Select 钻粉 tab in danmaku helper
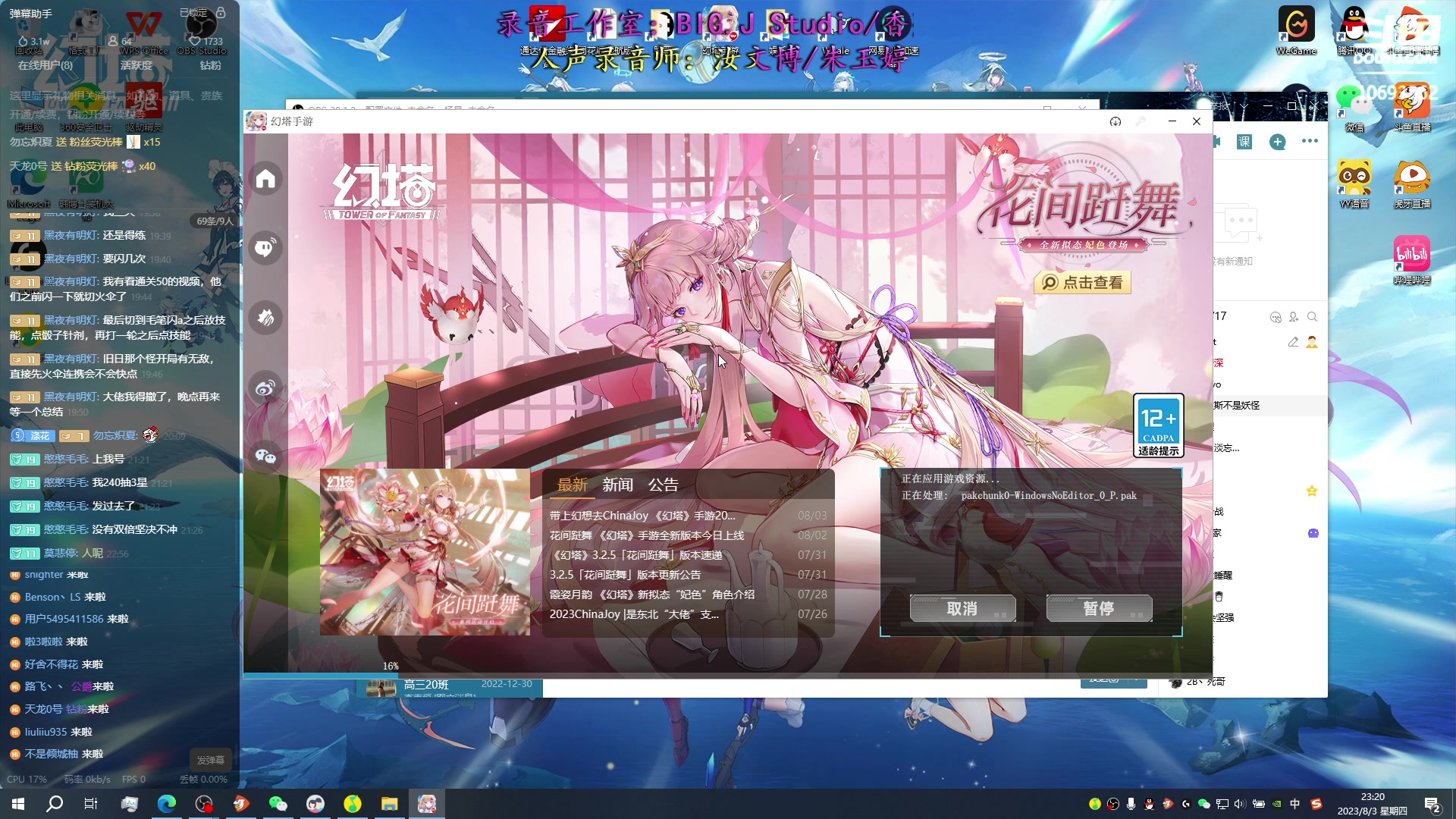This screenshot has height=819, width=1456. pyautogui.click(x=211, y=65)
